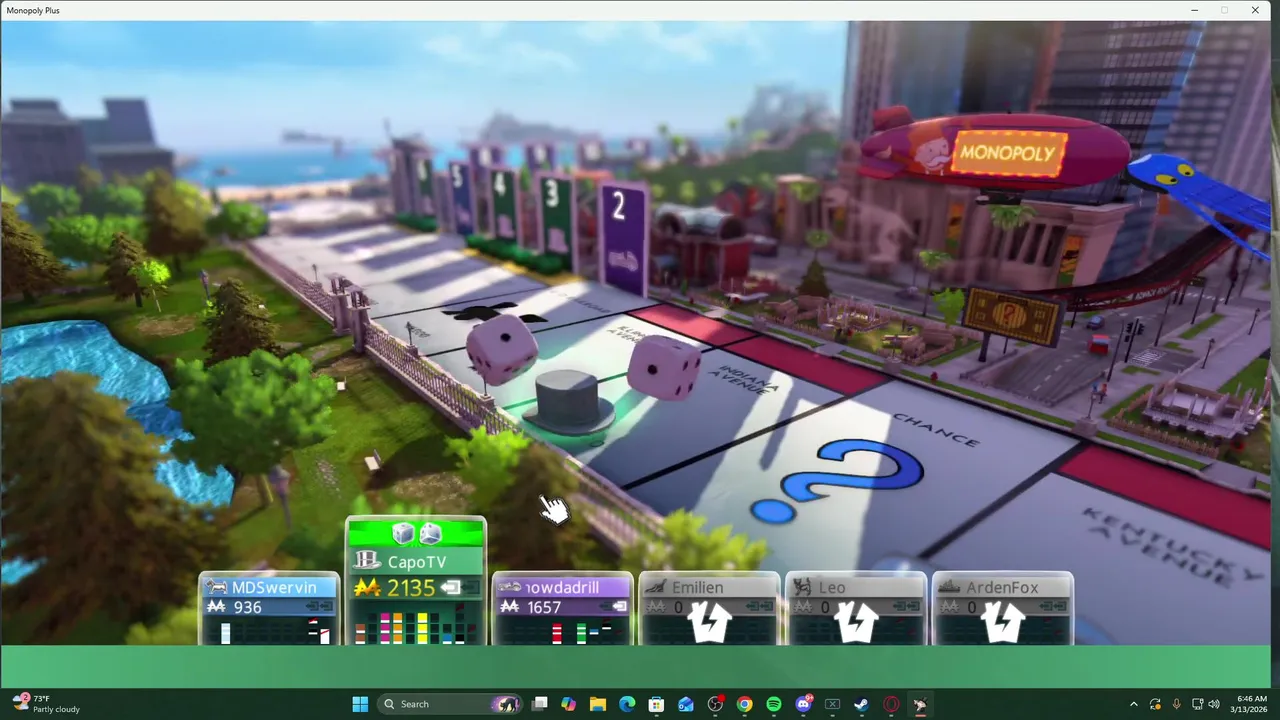Open Steam from the taskbar

861,704
